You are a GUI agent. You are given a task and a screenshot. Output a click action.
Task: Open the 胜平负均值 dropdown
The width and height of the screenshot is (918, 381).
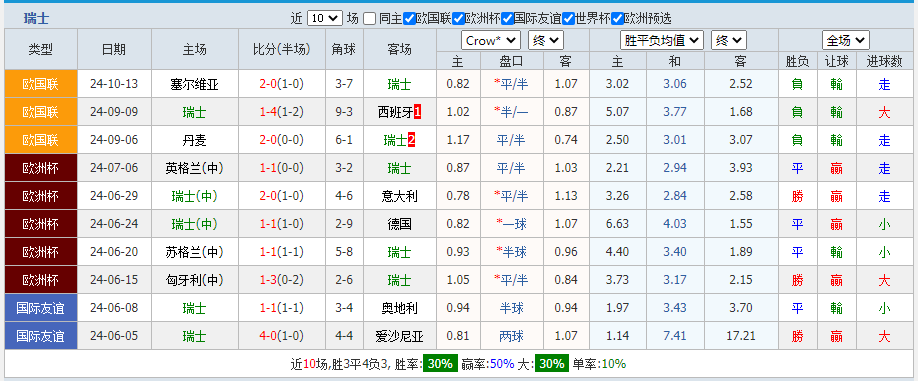pos(662,40)
